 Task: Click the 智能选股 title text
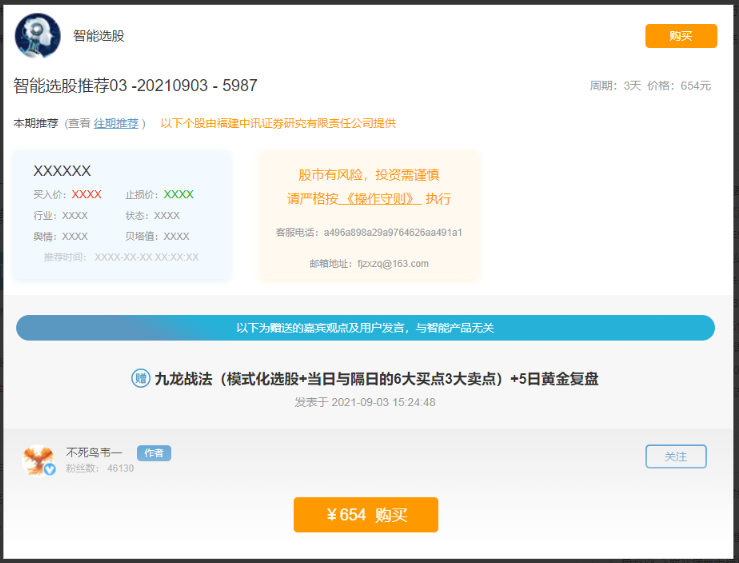click(x=99, y=36)
